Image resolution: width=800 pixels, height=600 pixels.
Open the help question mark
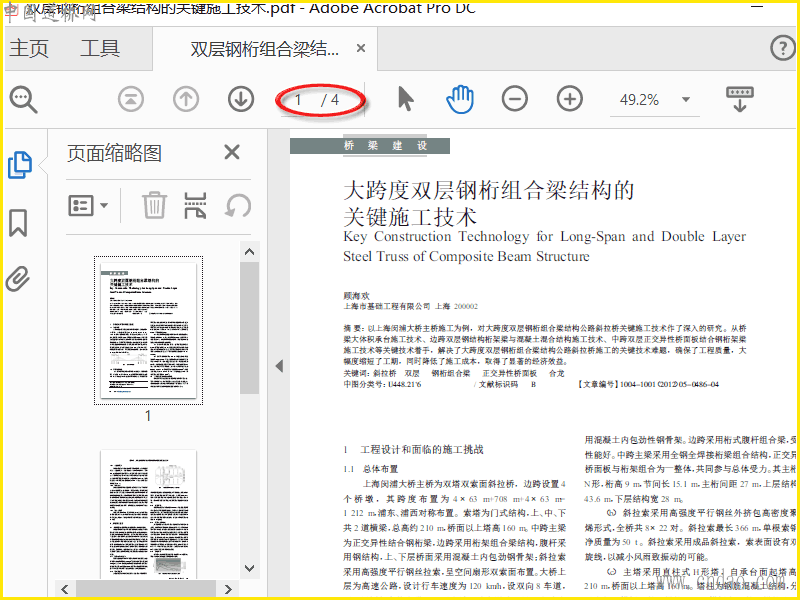783,48
